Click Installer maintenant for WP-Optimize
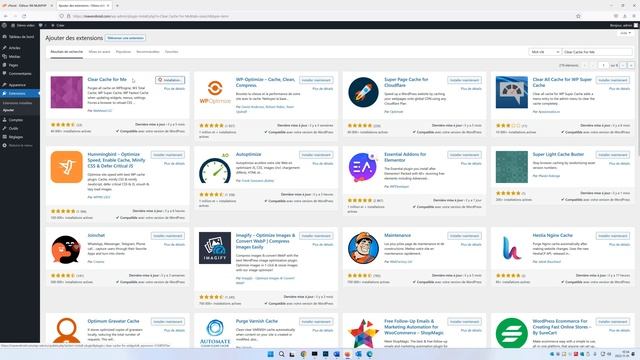This screenshot has height=360, width=640. 316,80
